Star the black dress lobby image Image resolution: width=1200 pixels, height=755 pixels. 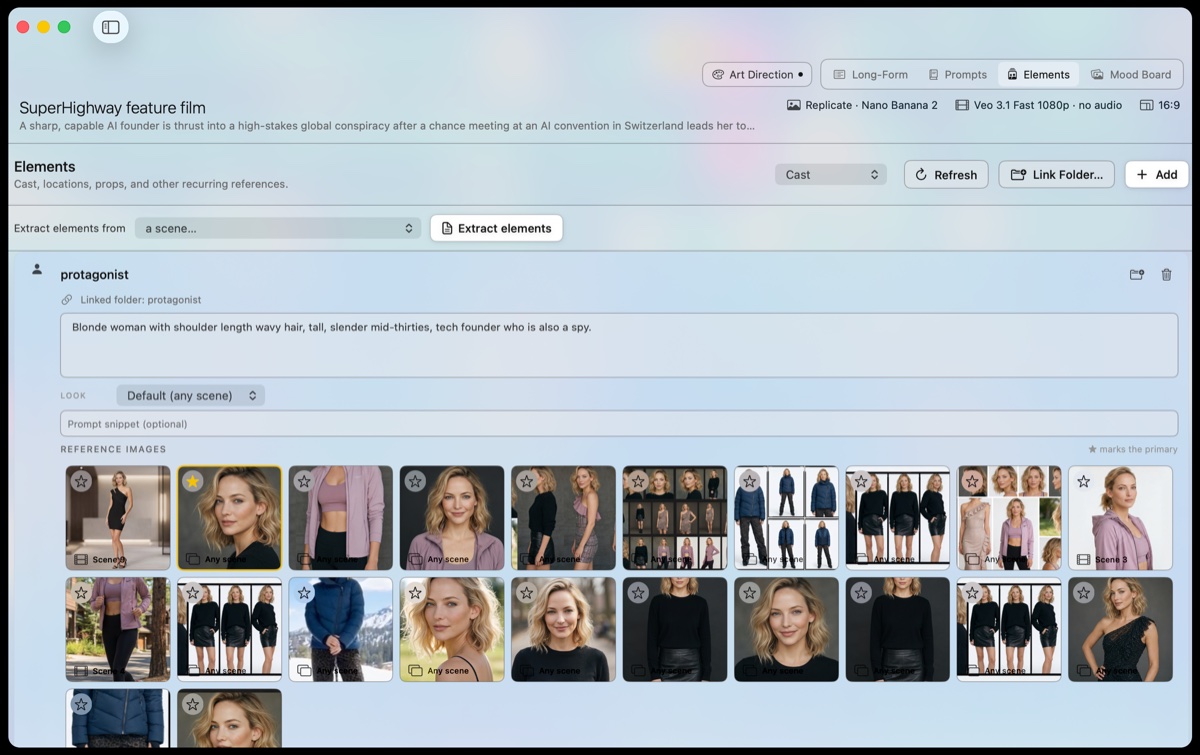[x=82, y=482]
